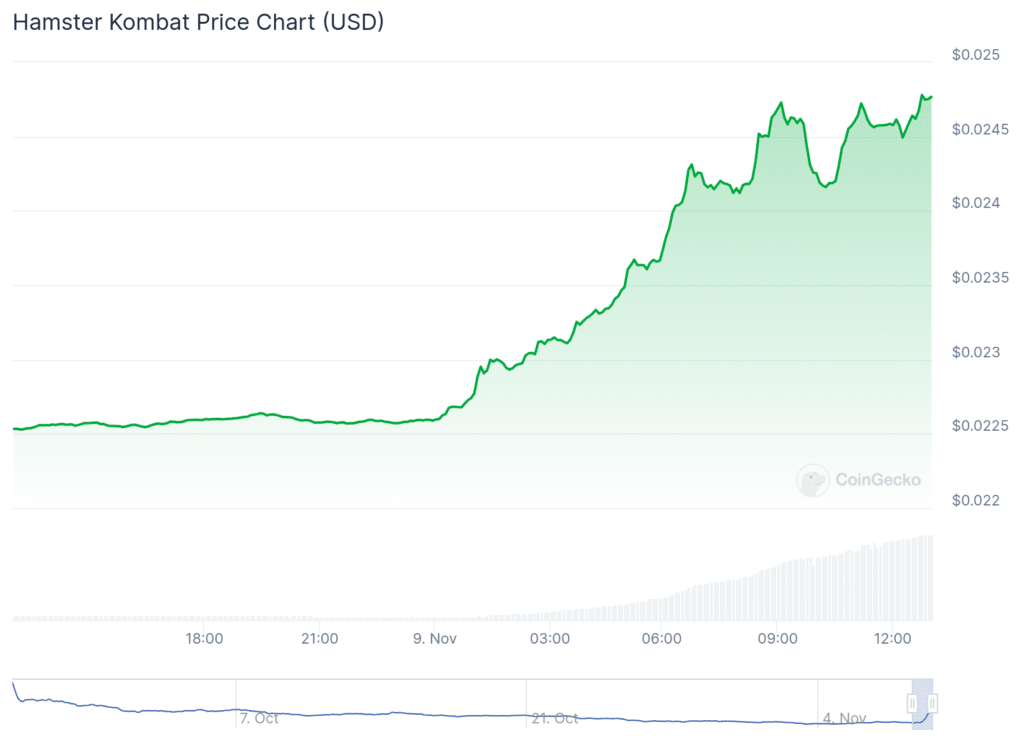Click the 06:00 time axis label
Viewport: 1024px width, 747px height.
pyautogui.click(x=663, y=638)
